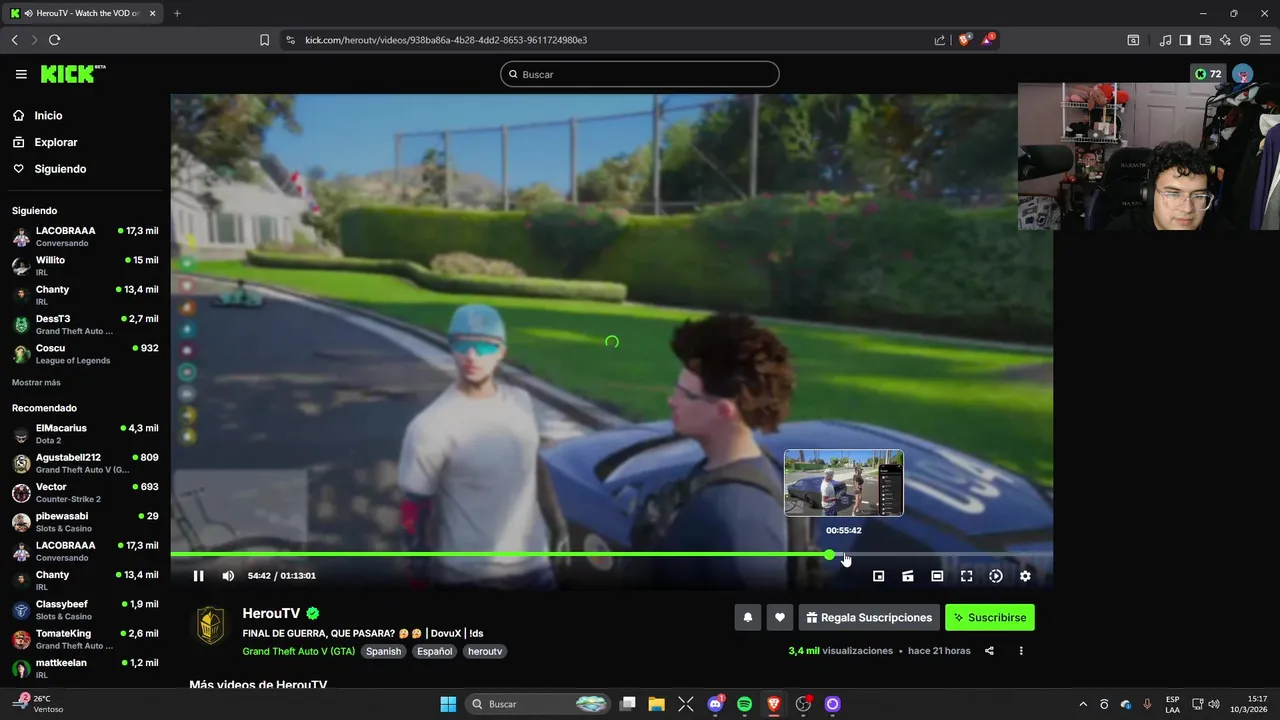Switch video to fullscreen
Screen dimensions: 1280x720
click(967, 576)
